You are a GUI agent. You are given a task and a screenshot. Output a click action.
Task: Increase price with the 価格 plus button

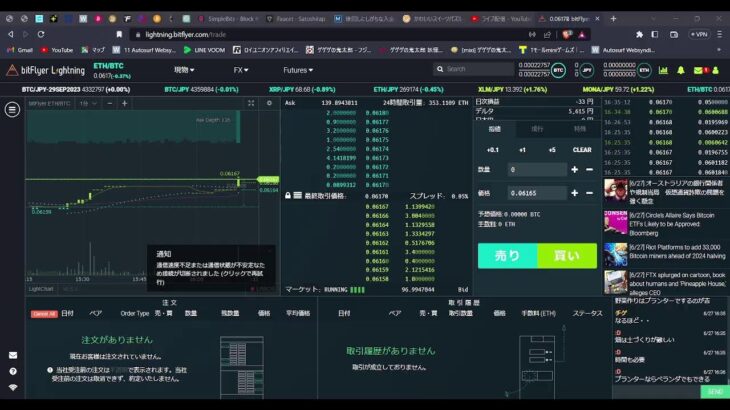pos(575,193)
